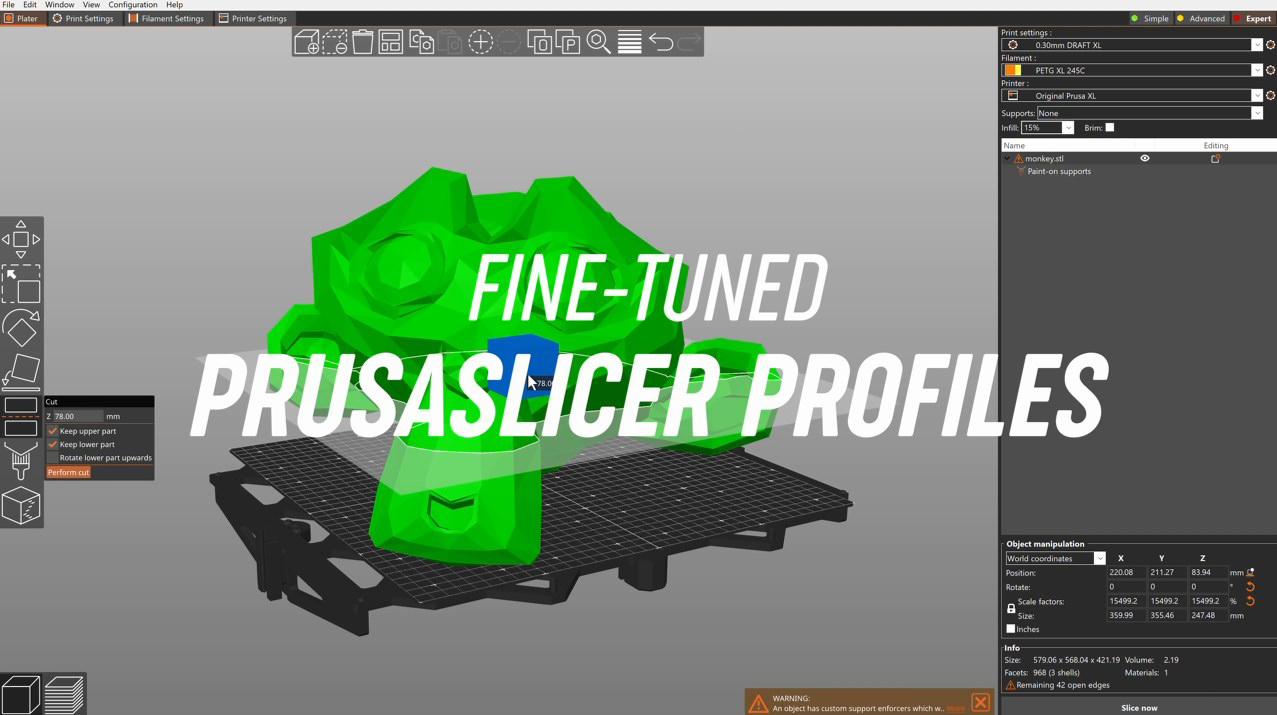Uncheck Keep upper part
Image resolution: width=1277 pixels, height=715 pixels.
(53, 431)
